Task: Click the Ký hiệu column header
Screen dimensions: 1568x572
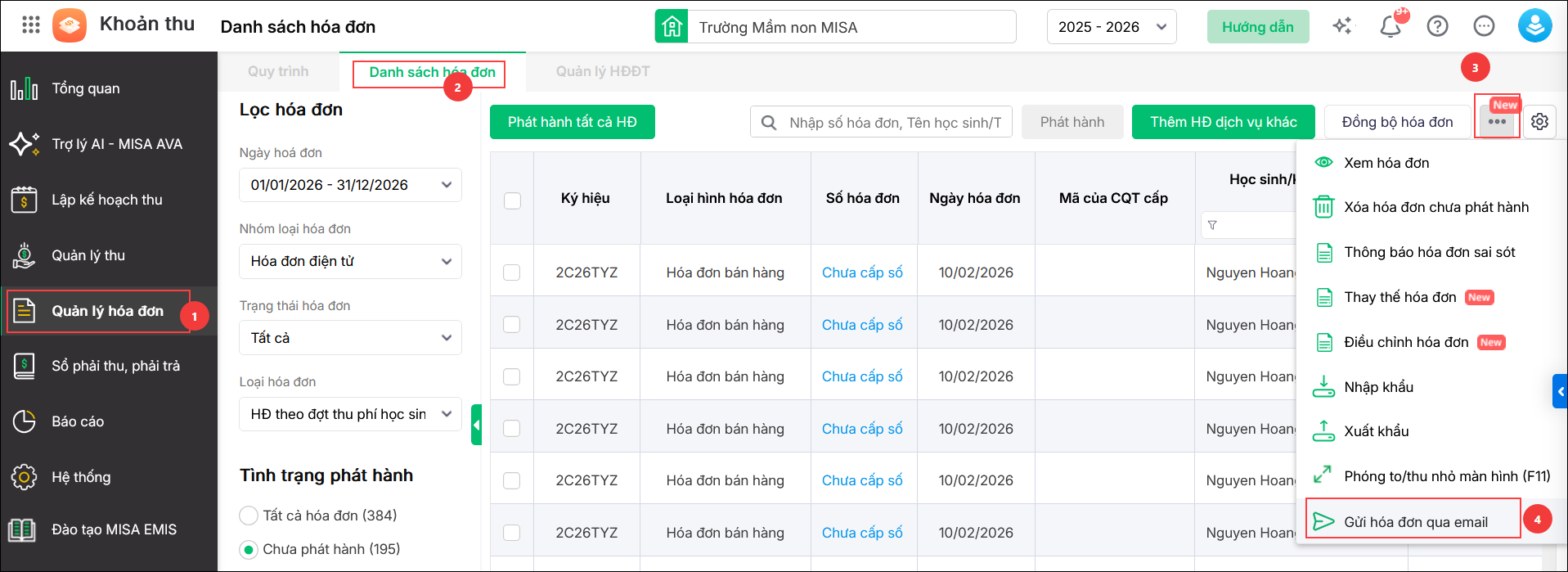Action: click(x=586, y=198)
